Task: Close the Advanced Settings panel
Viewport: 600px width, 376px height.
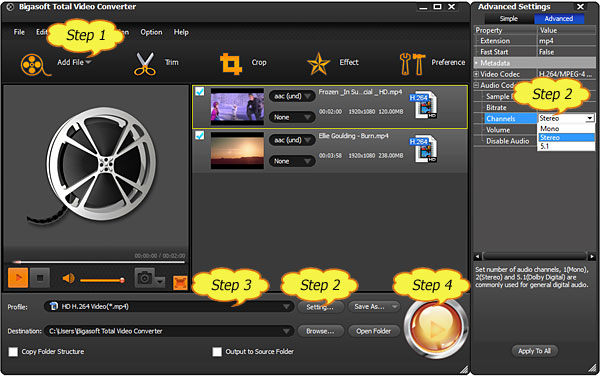Action: click(x=580, y=7)
